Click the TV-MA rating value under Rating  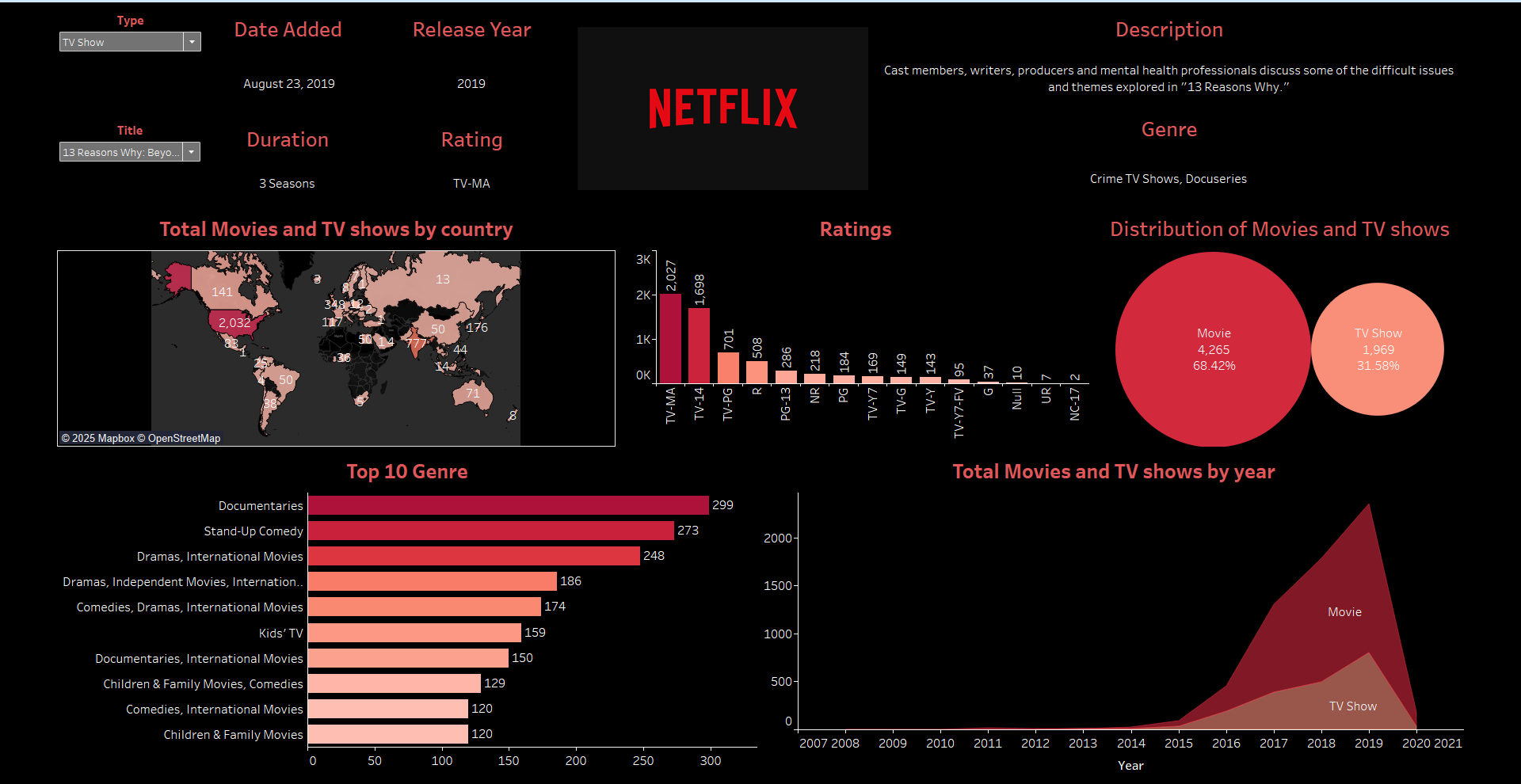tap(471, 184)
